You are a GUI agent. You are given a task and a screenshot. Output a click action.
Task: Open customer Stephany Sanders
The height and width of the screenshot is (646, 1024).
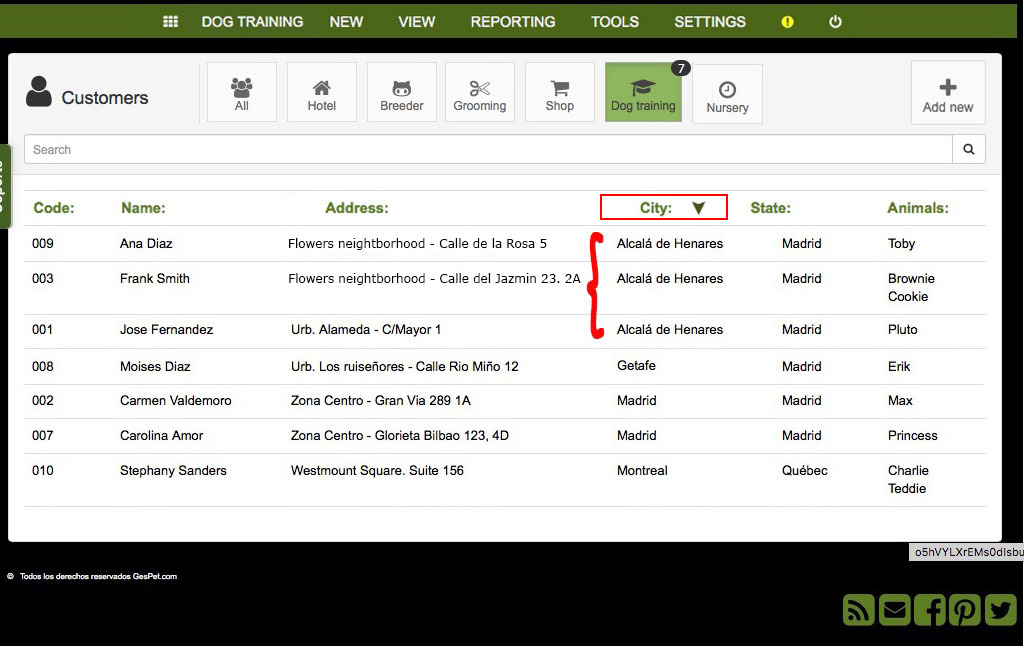click(x=173, y=470)
